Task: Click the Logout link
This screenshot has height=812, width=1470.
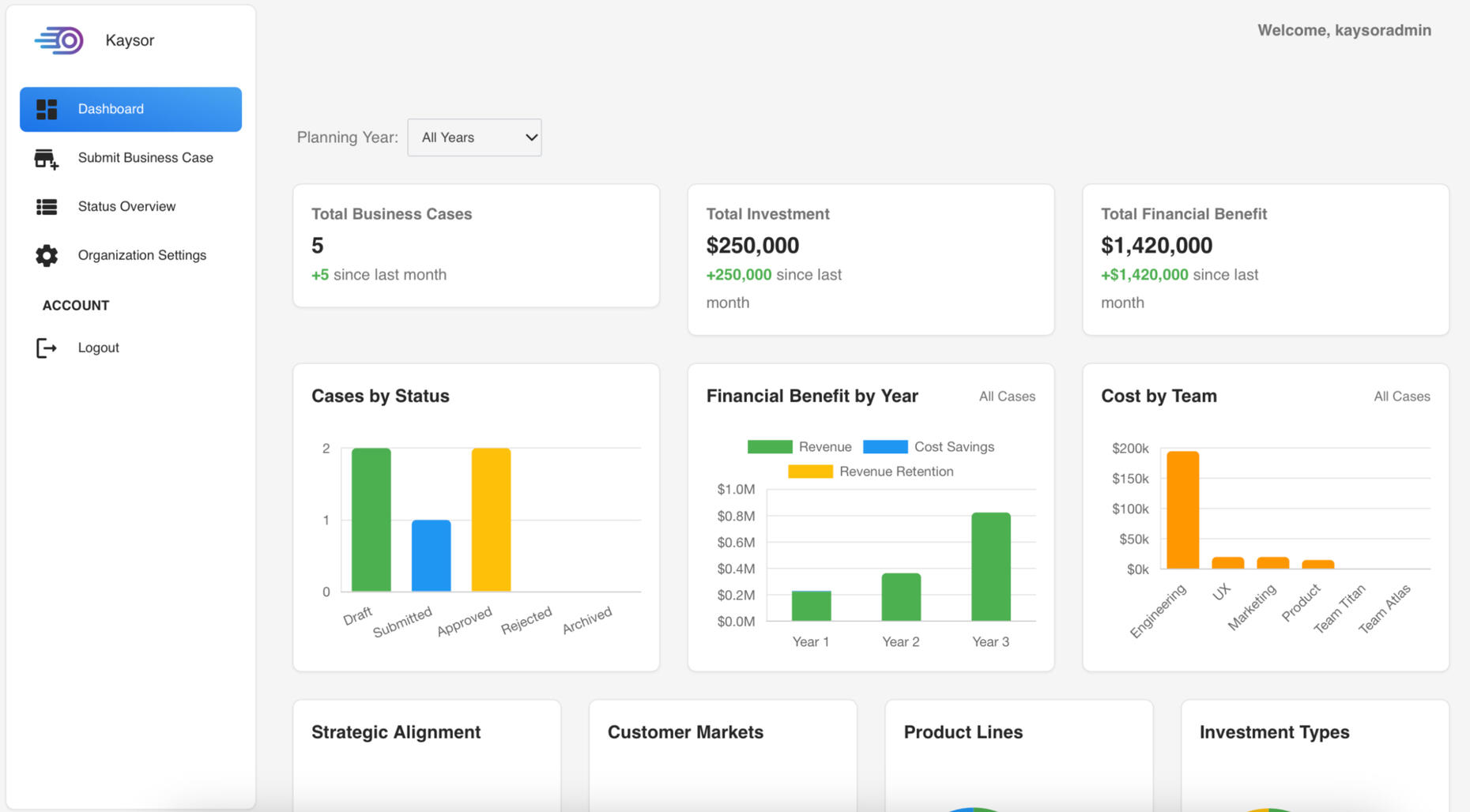Action: 98,348
